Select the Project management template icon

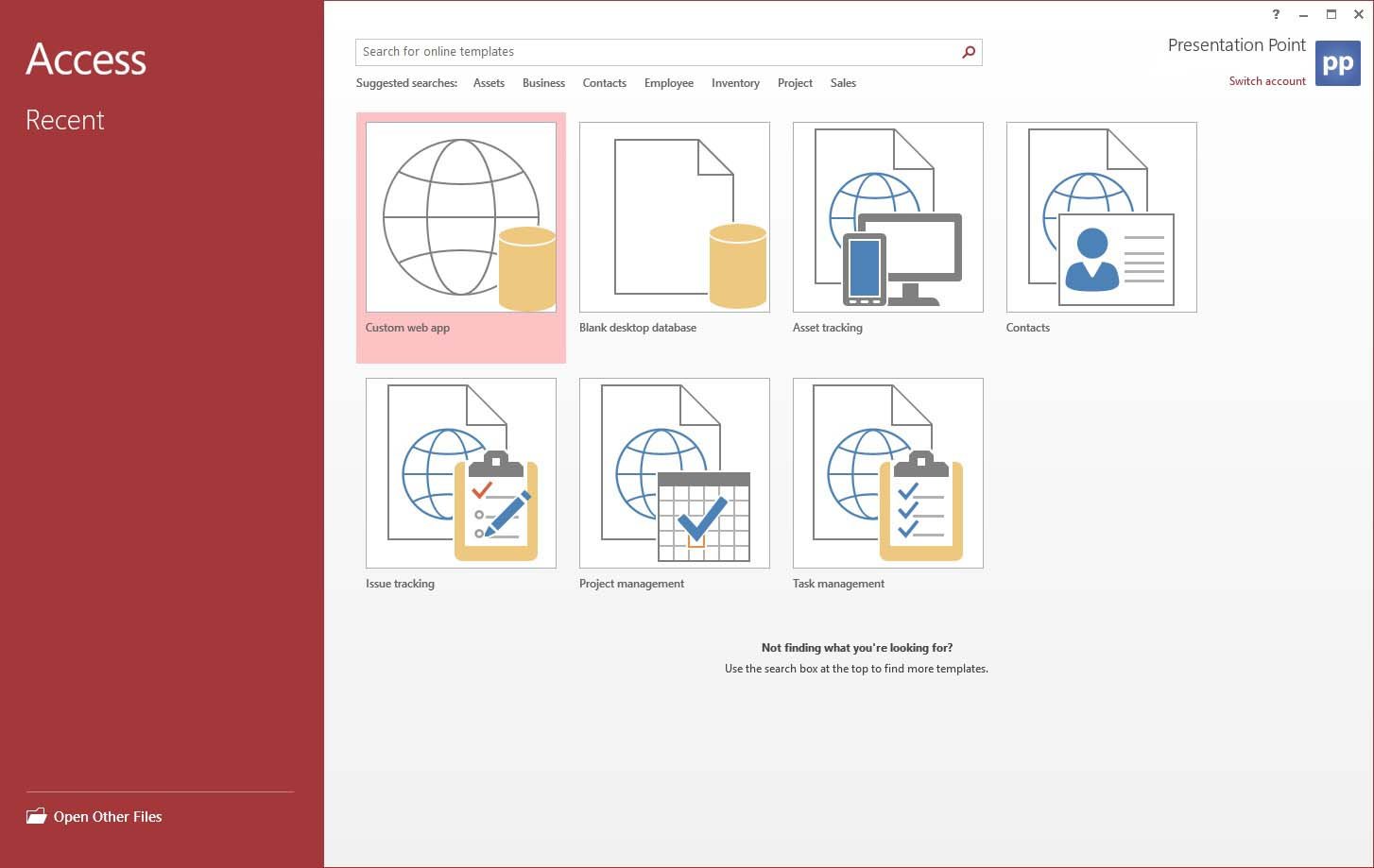pyautogui.click(x=675, y=473)
